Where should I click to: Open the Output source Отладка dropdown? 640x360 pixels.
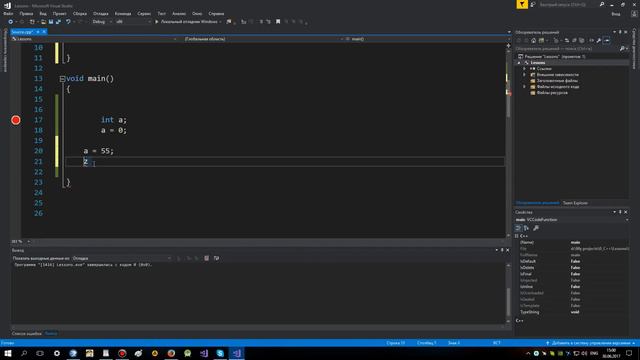click(x=122, y=258)
